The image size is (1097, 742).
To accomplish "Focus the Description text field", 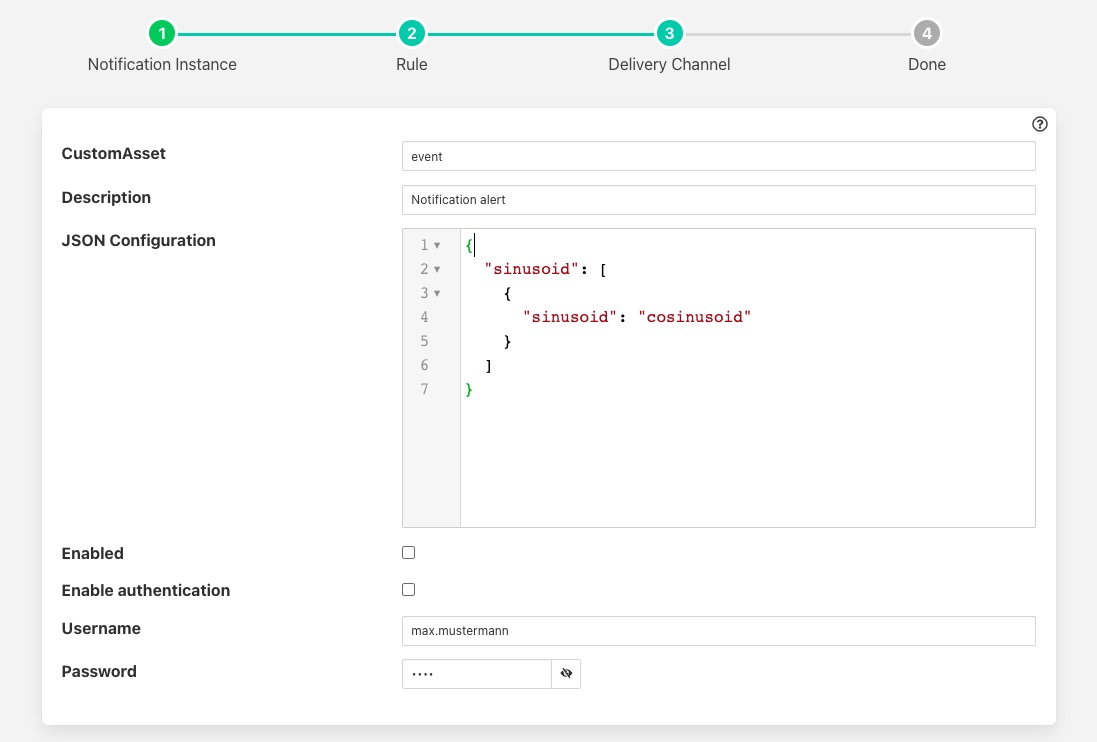I will (718, 200).
